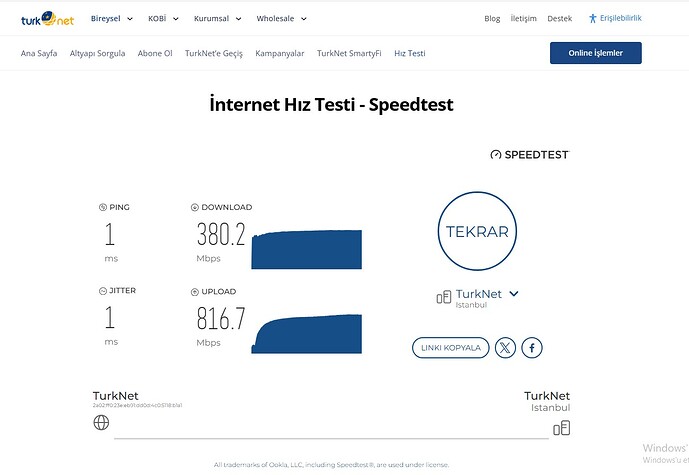The height and width of the screenshot is (475, 689).
Task: Click the download value 380.2
Action: coord(221,234)
